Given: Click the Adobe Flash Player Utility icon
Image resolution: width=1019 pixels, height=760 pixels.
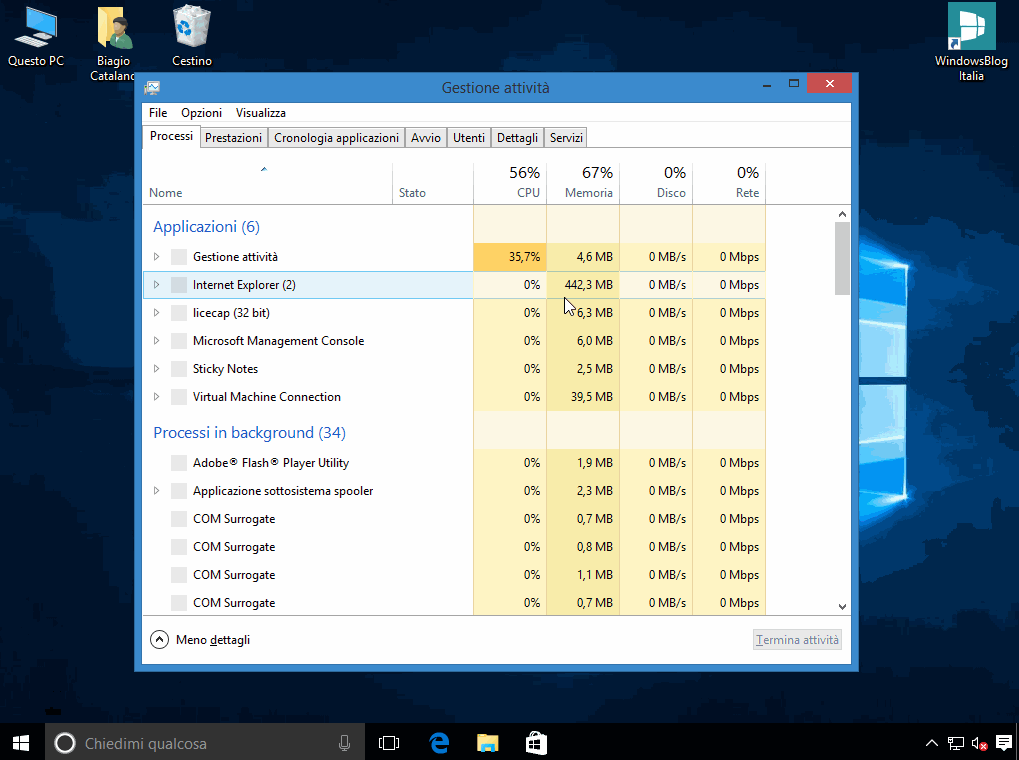Looking at the screenshot, I should click(x=179, y=463).
